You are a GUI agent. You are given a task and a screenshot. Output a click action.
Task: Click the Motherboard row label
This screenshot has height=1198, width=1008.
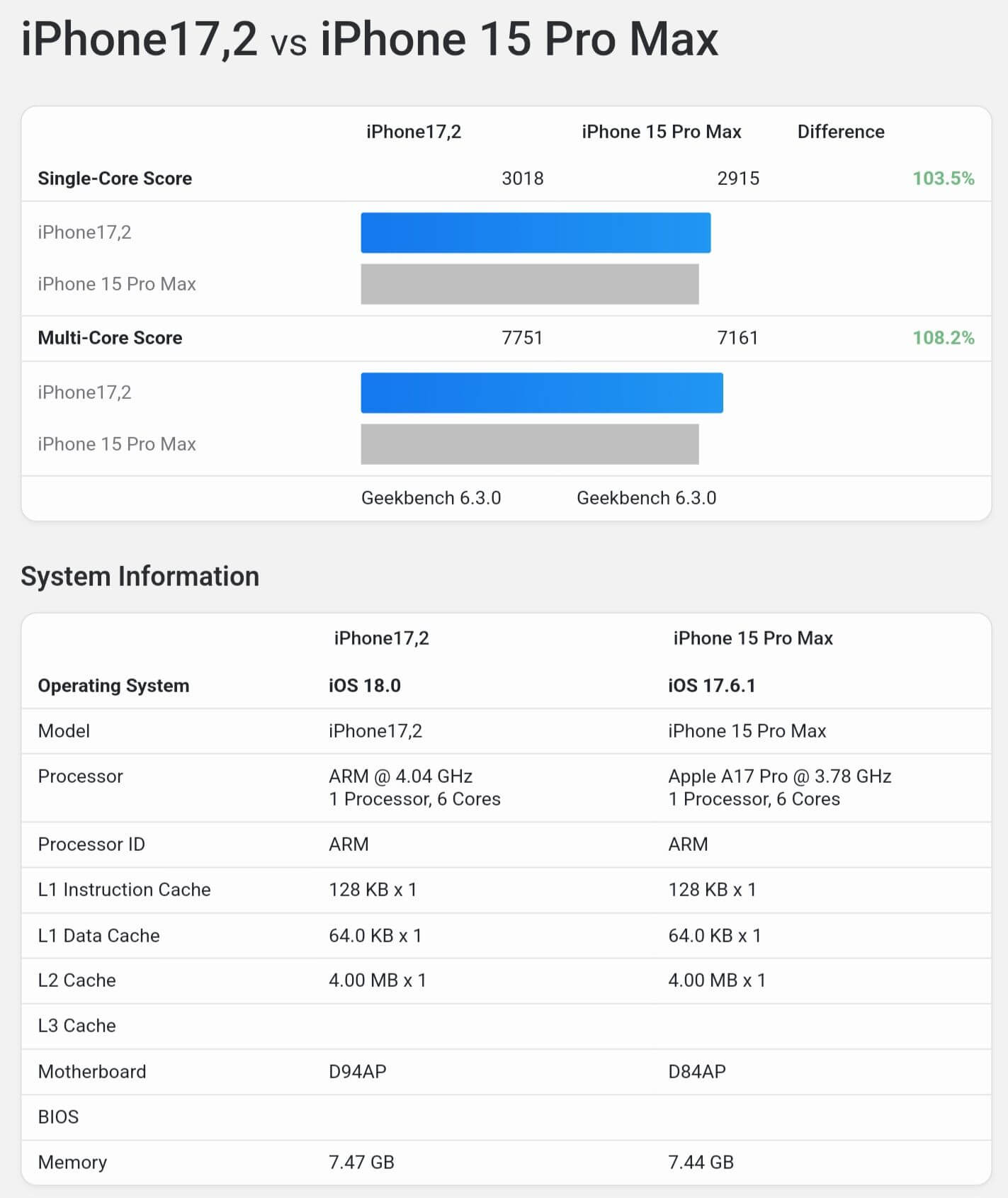[x=92, y=1072]
